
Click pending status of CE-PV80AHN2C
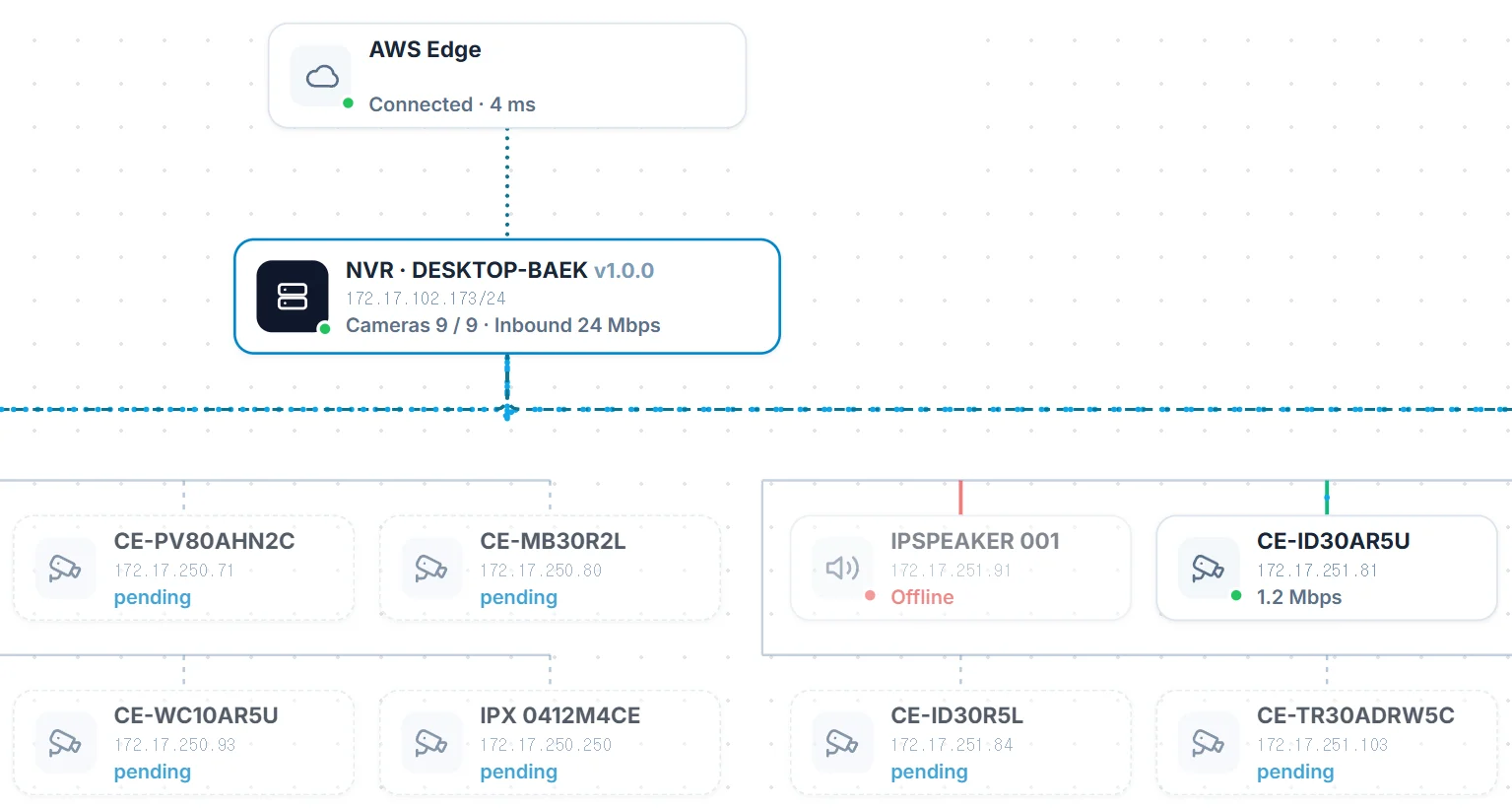tap(153, 598)
